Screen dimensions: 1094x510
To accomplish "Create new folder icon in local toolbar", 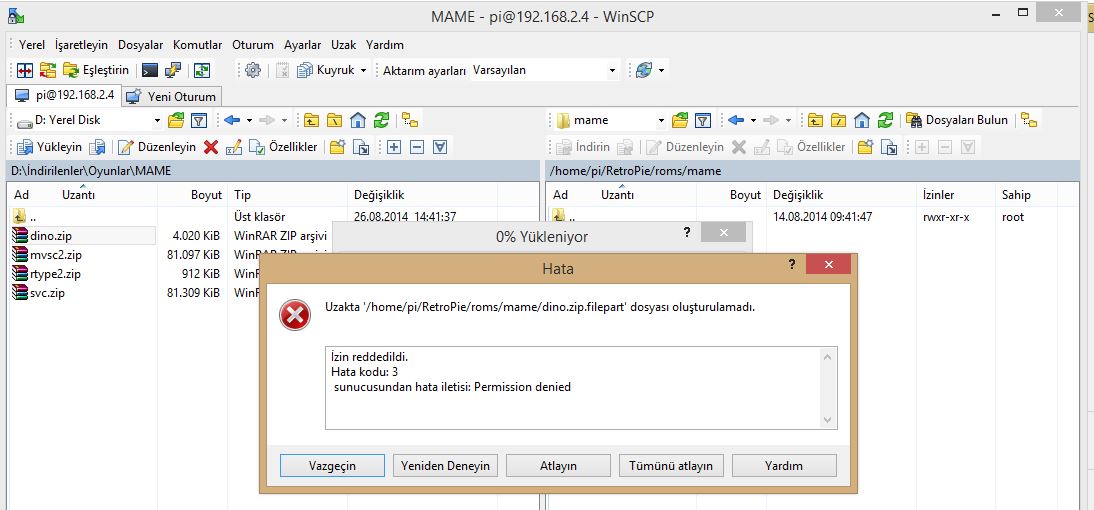I will coord(338,147).
